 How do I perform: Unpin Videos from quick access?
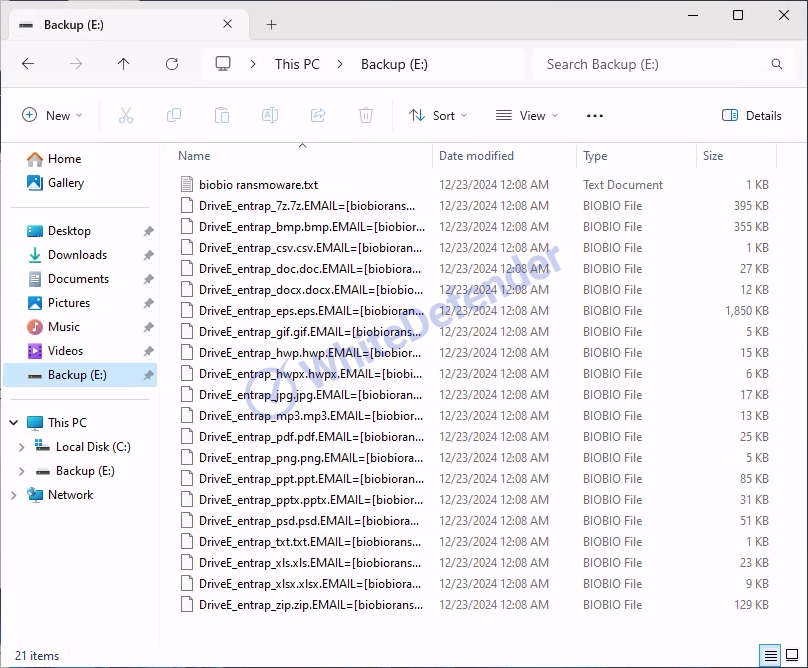tap(148, 351)
